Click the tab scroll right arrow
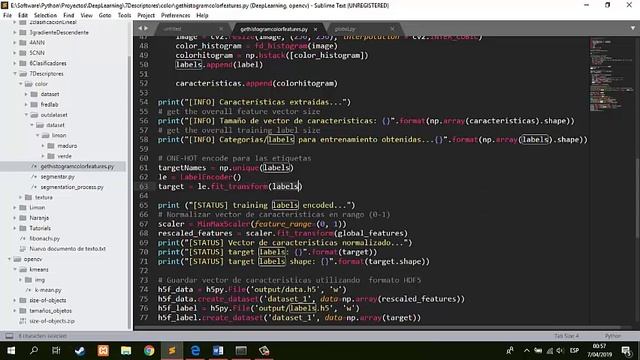The image size is (640, 360). point(146,28)
